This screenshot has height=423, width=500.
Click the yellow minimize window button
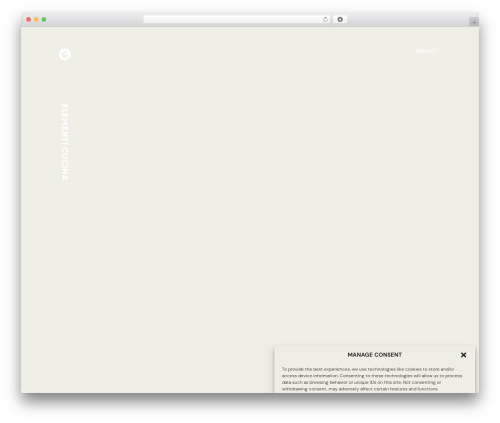[x=36, y=20]
